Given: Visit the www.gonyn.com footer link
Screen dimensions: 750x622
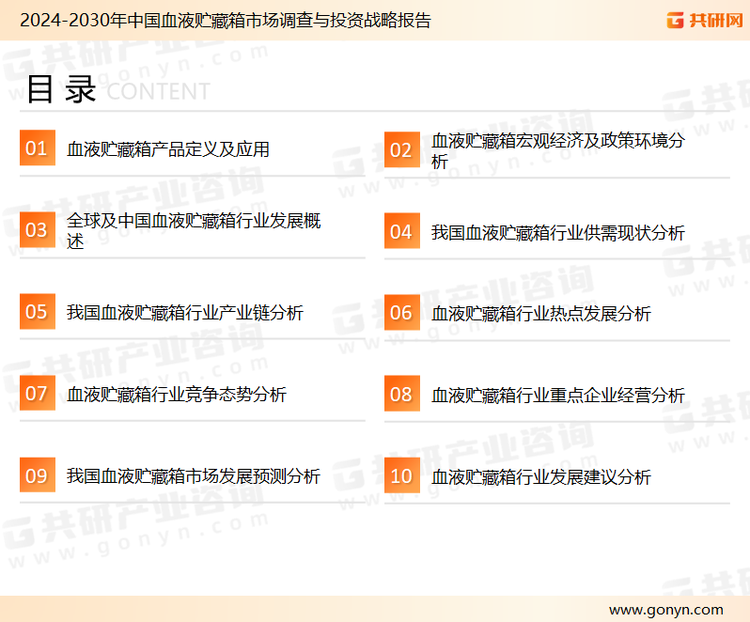Looking at the screenshot, I should [x=666, y=610].
